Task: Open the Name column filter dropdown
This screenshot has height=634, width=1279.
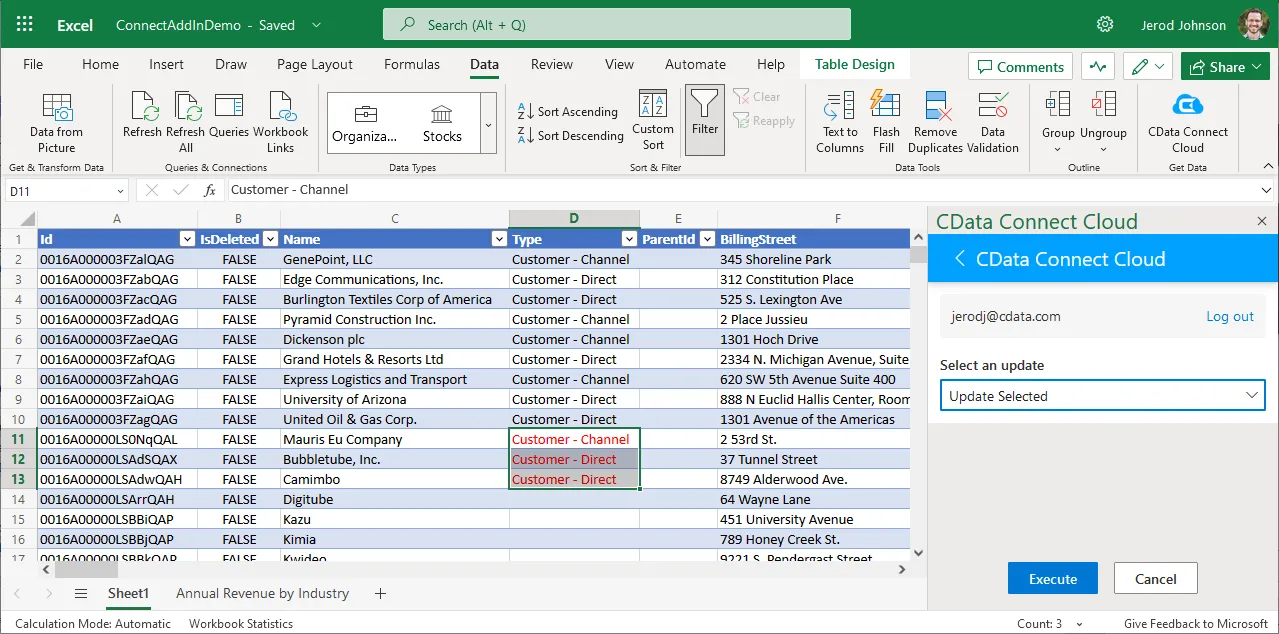Action: 499,239
